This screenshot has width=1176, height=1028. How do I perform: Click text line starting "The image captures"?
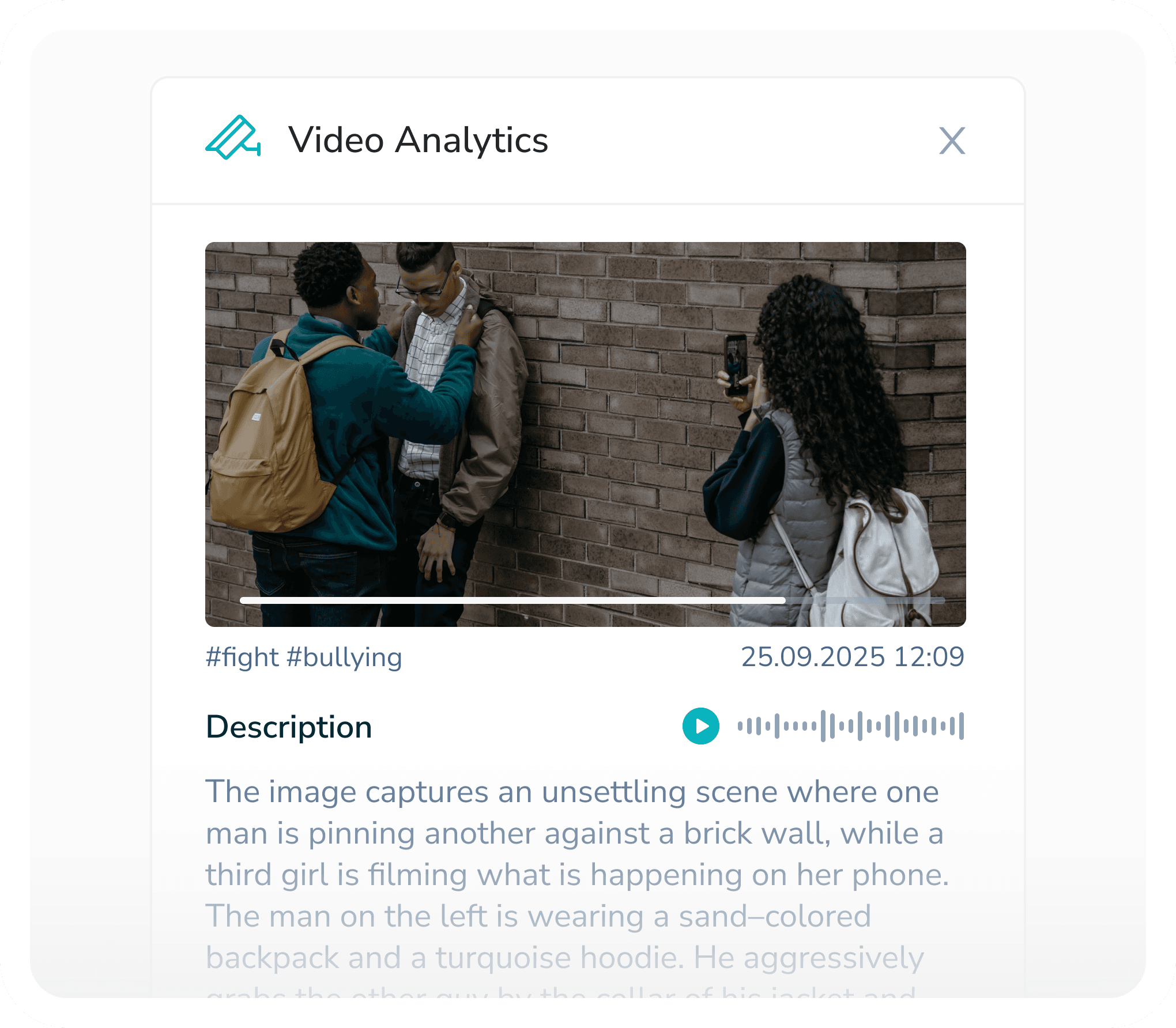[x=572, y=792]
